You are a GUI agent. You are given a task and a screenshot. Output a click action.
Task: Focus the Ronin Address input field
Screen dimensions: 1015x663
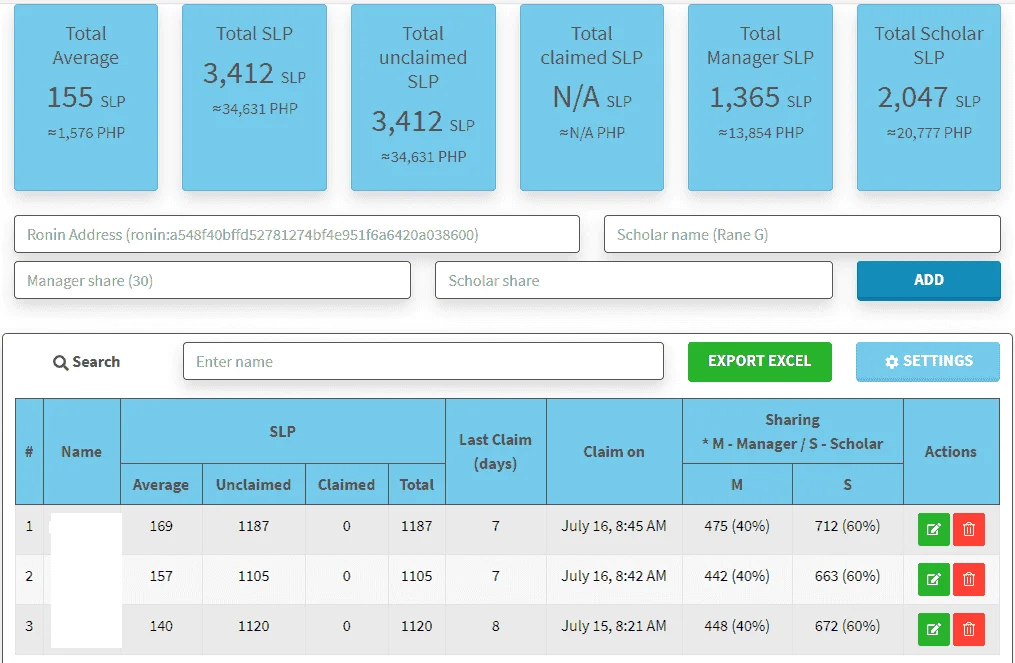coord(296,234)
